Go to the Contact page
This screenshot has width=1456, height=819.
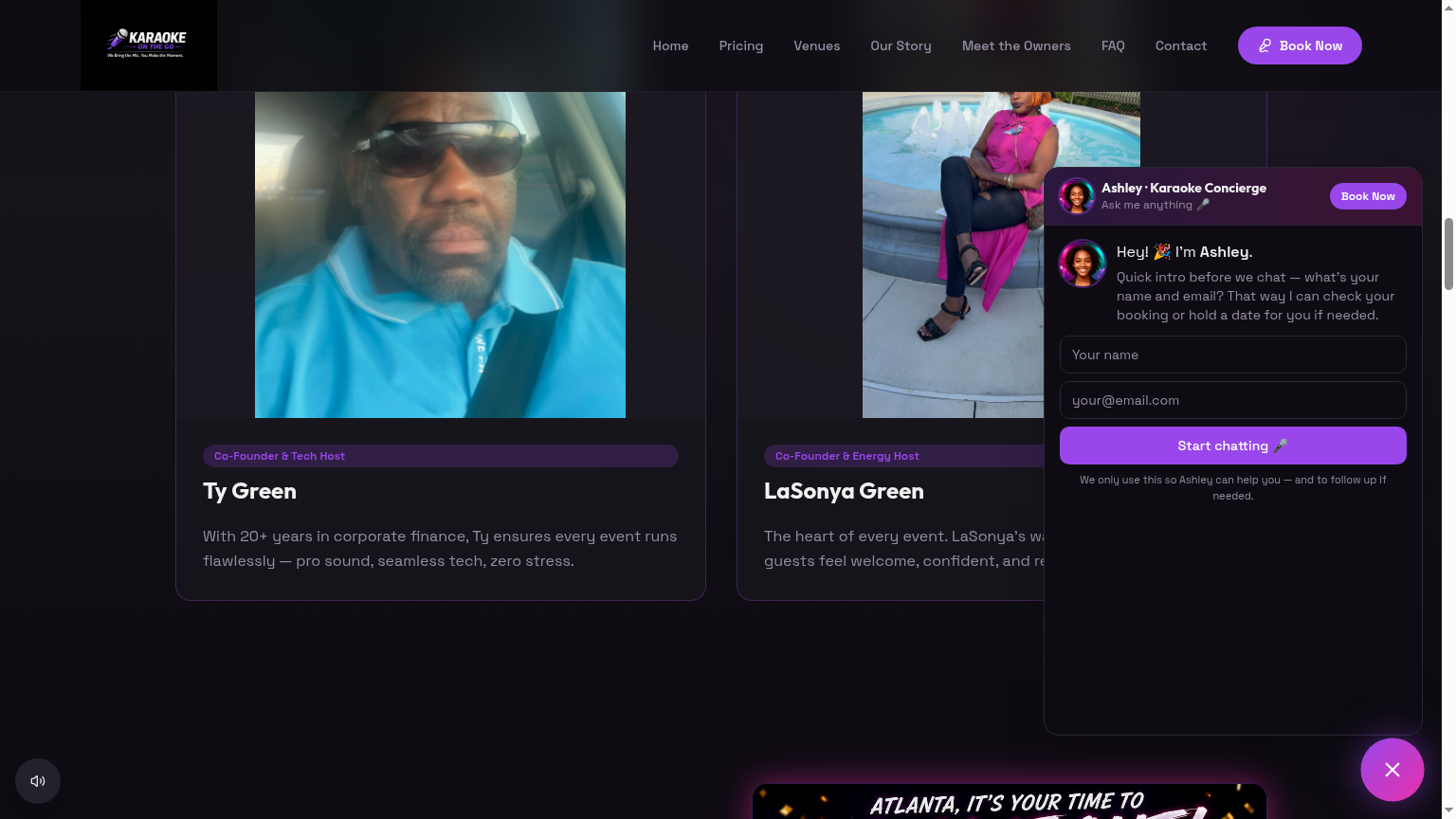1180,45
